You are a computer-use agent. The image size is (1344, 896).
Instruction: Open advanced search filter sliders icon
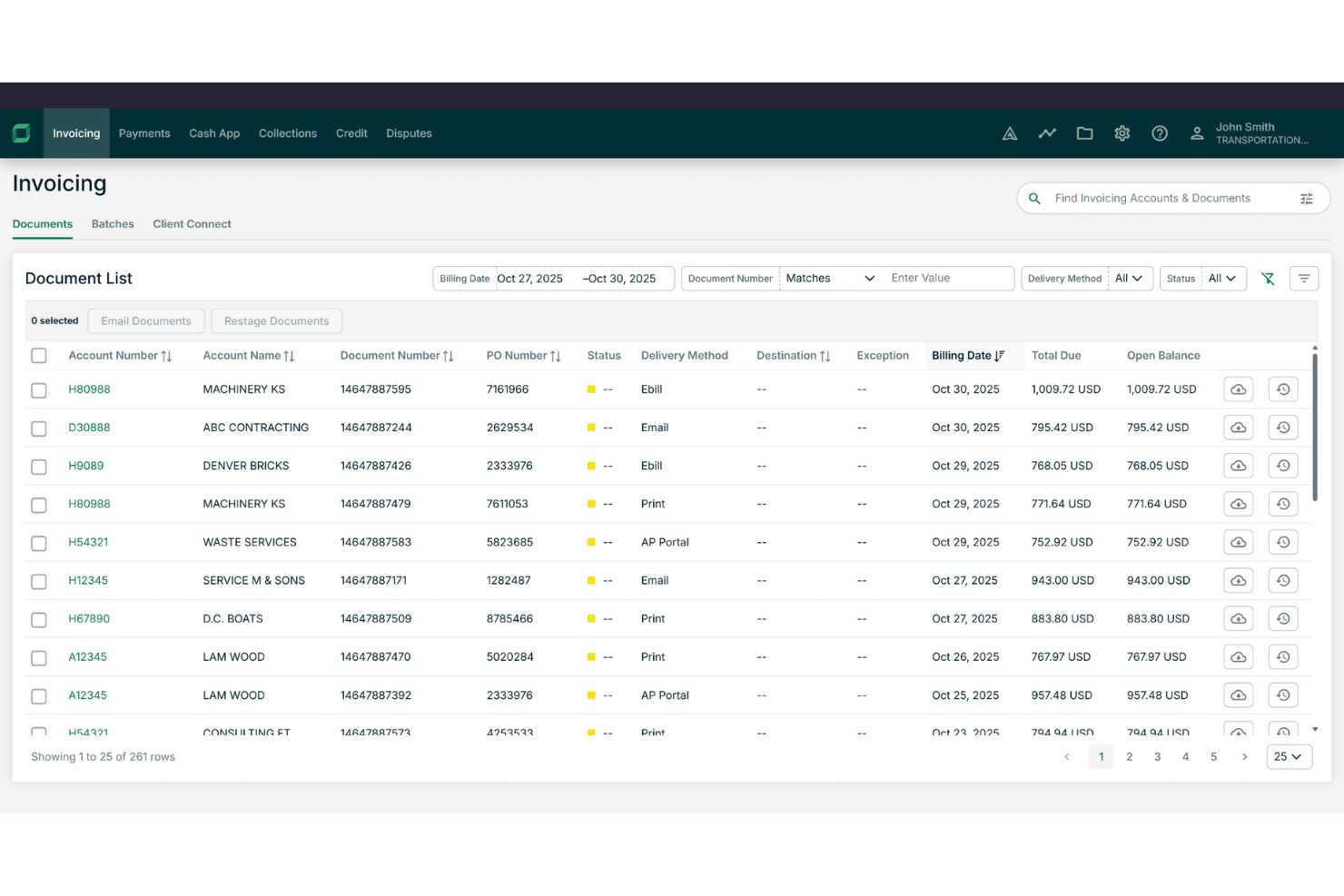[x=1306, y=199]
